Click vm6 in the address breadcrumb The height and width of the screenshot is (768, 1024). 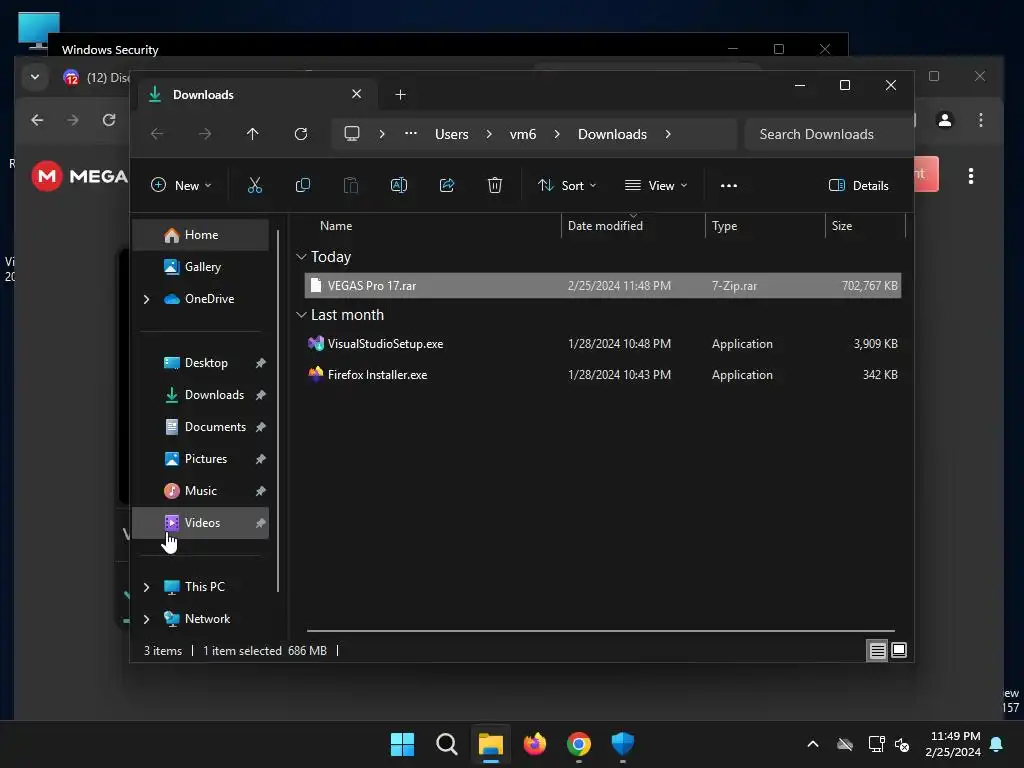pos(522,134)
